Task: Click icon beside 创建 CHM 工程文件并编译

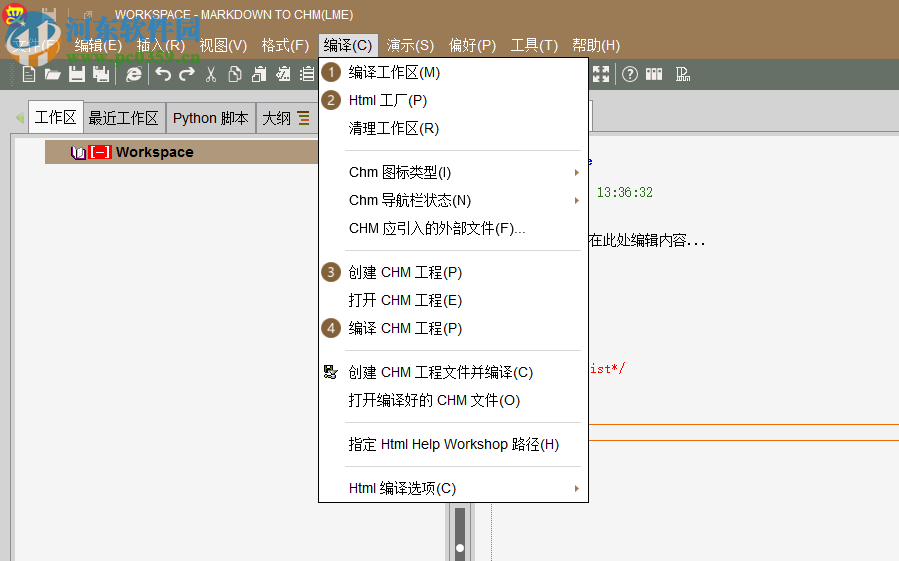Action: (x=331, y=372)
